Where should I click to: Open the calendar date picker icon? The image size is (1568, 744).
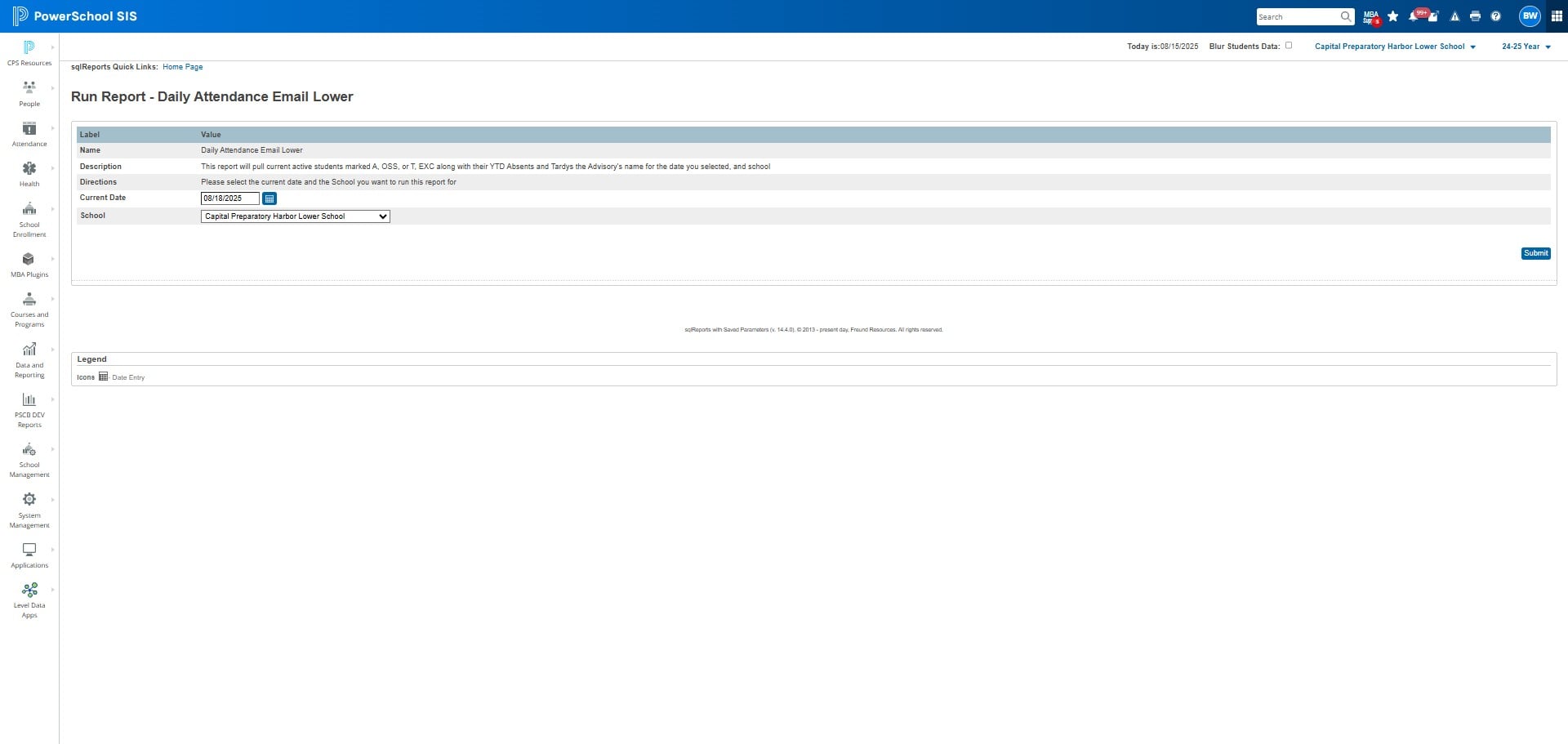tap(269, 198)
